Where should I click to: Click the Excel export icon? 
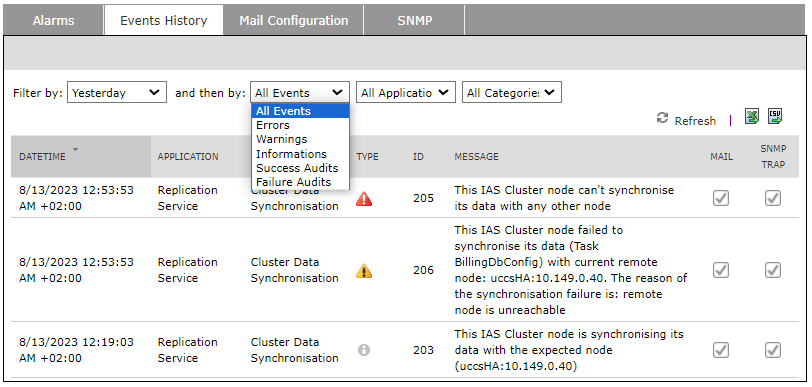tap(751, 117)
